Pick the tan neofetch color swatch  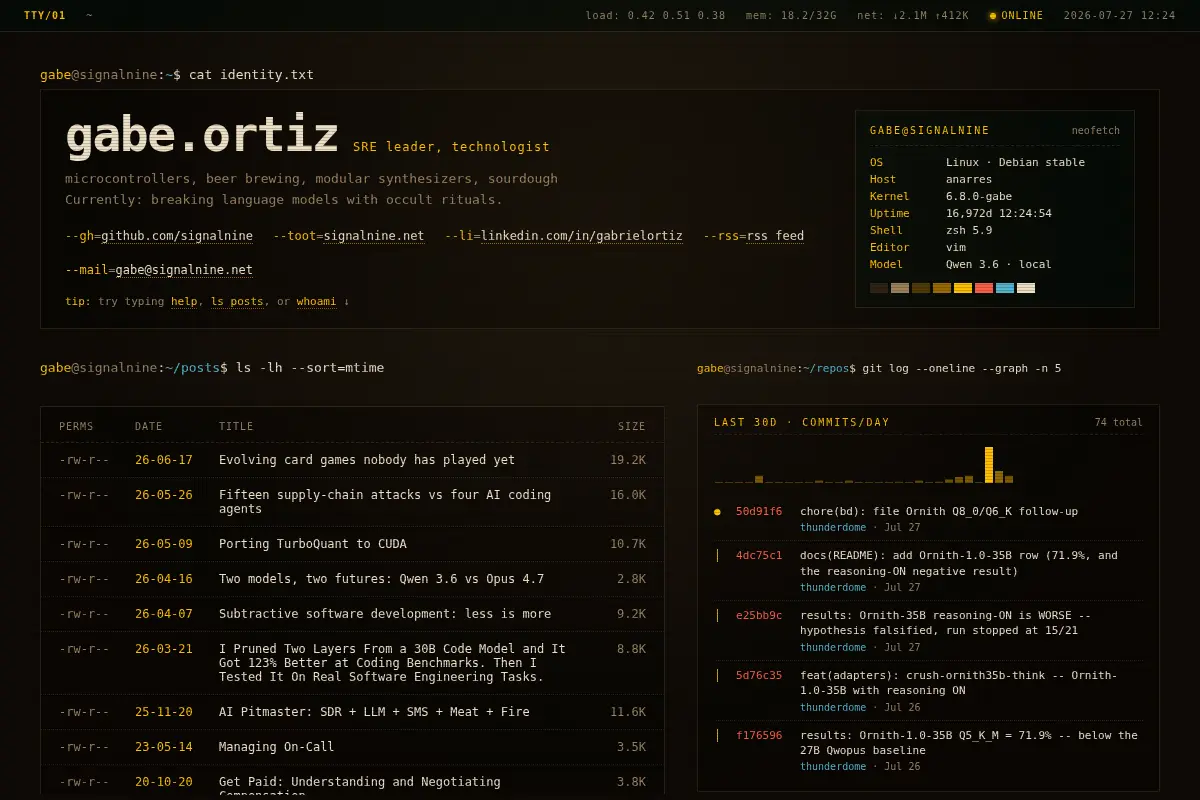(900, 288)
